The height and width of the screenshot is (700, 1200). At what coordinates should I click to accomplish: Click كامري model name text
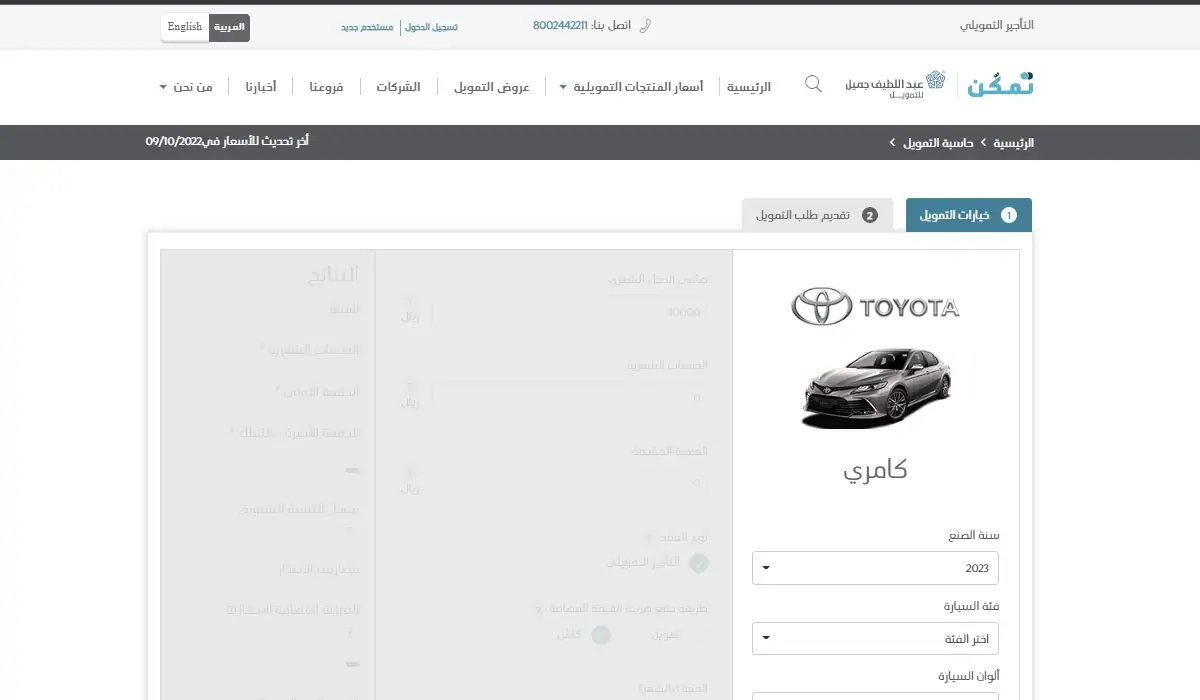pos(875,470)
